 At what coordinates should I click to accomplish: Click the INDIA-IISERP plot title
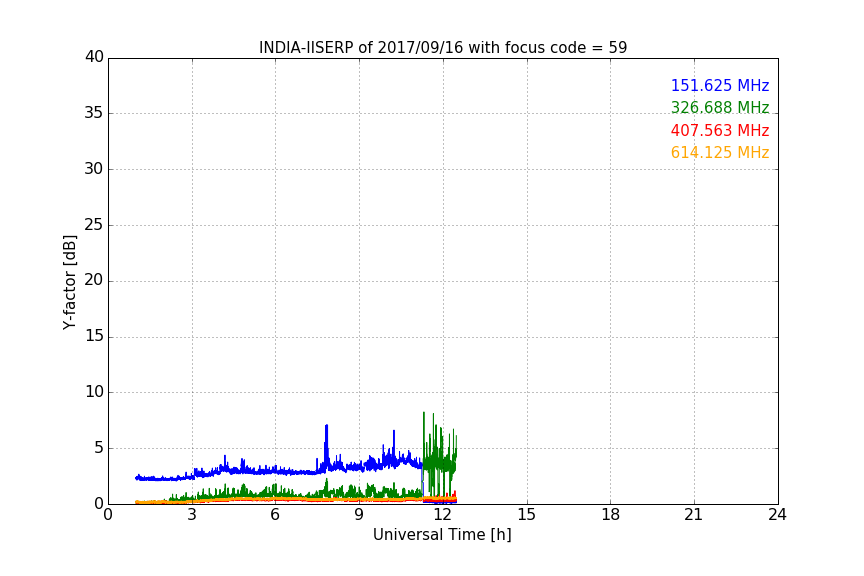443,47
